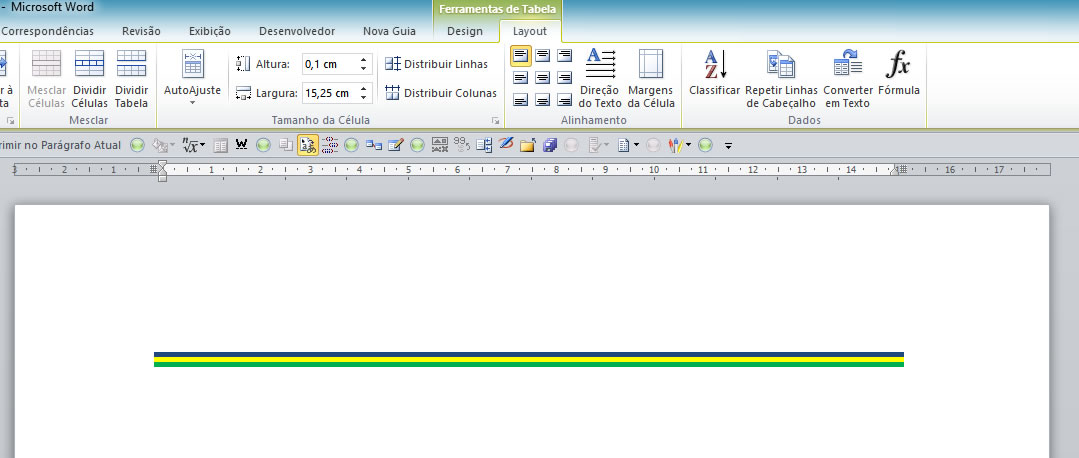Switch to the Revisão tab

141,31
